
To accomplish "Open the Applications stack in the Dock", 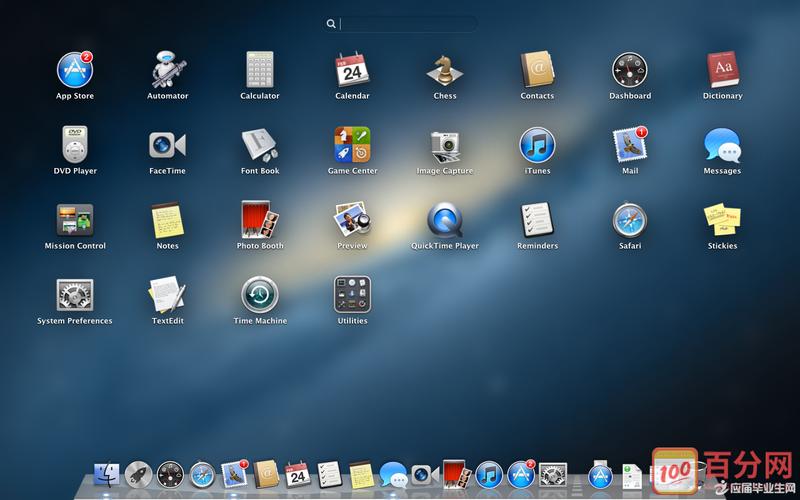I will [601, 474].
